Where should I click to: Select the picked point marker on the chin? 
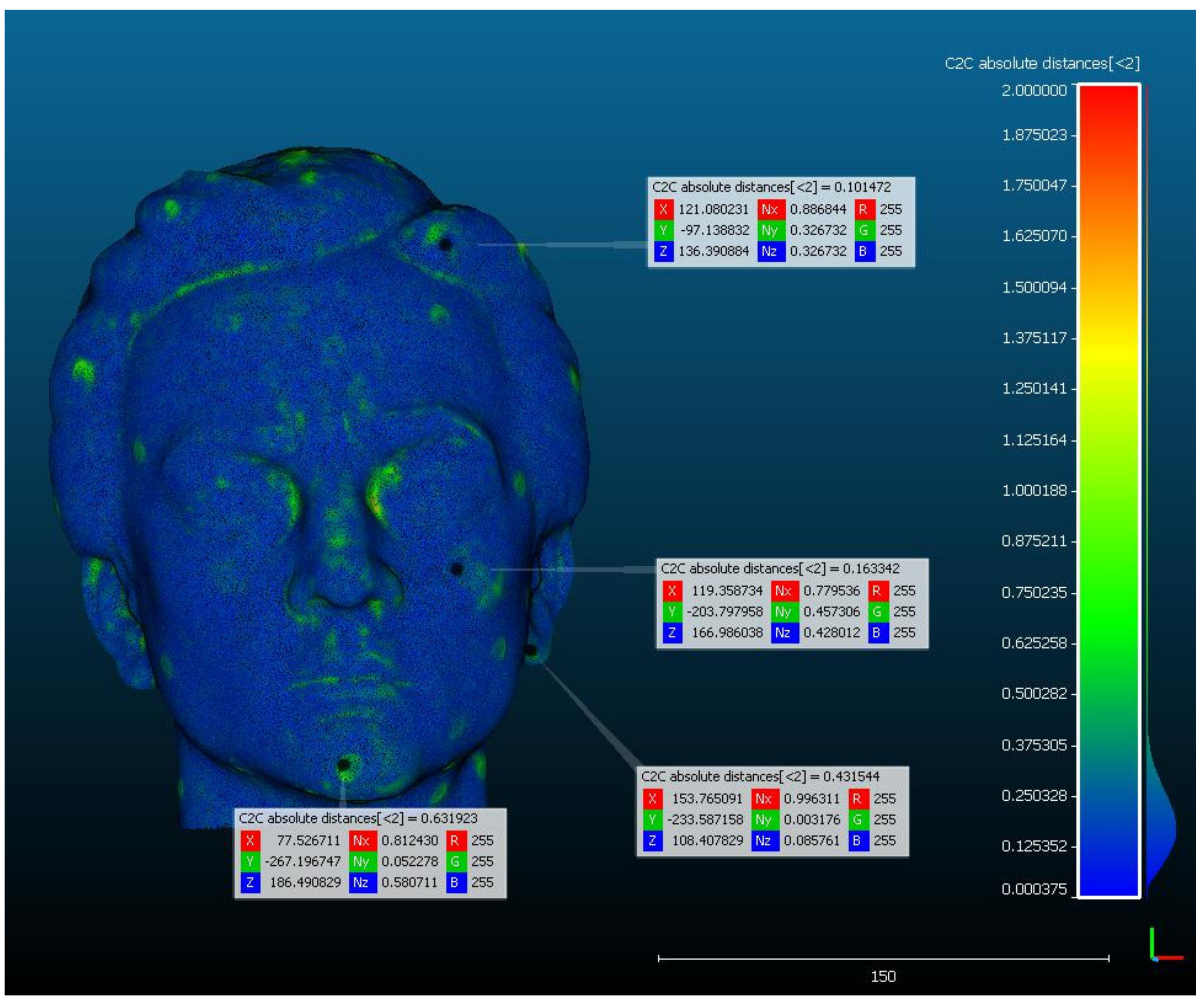click(x=343, y=764)
